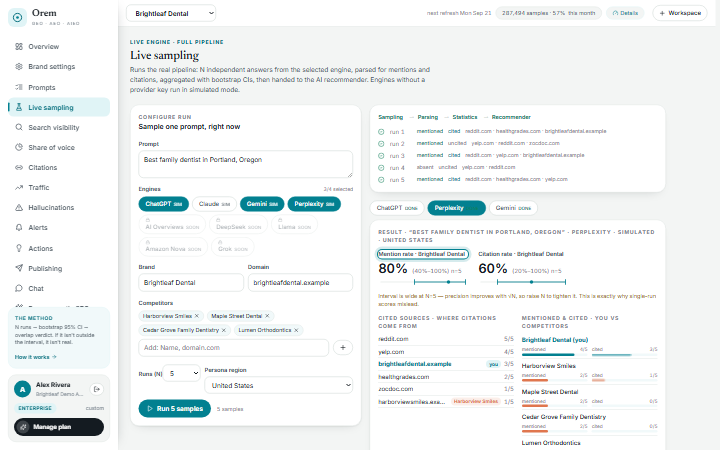Click the Details button in header

tap(625, 13)
